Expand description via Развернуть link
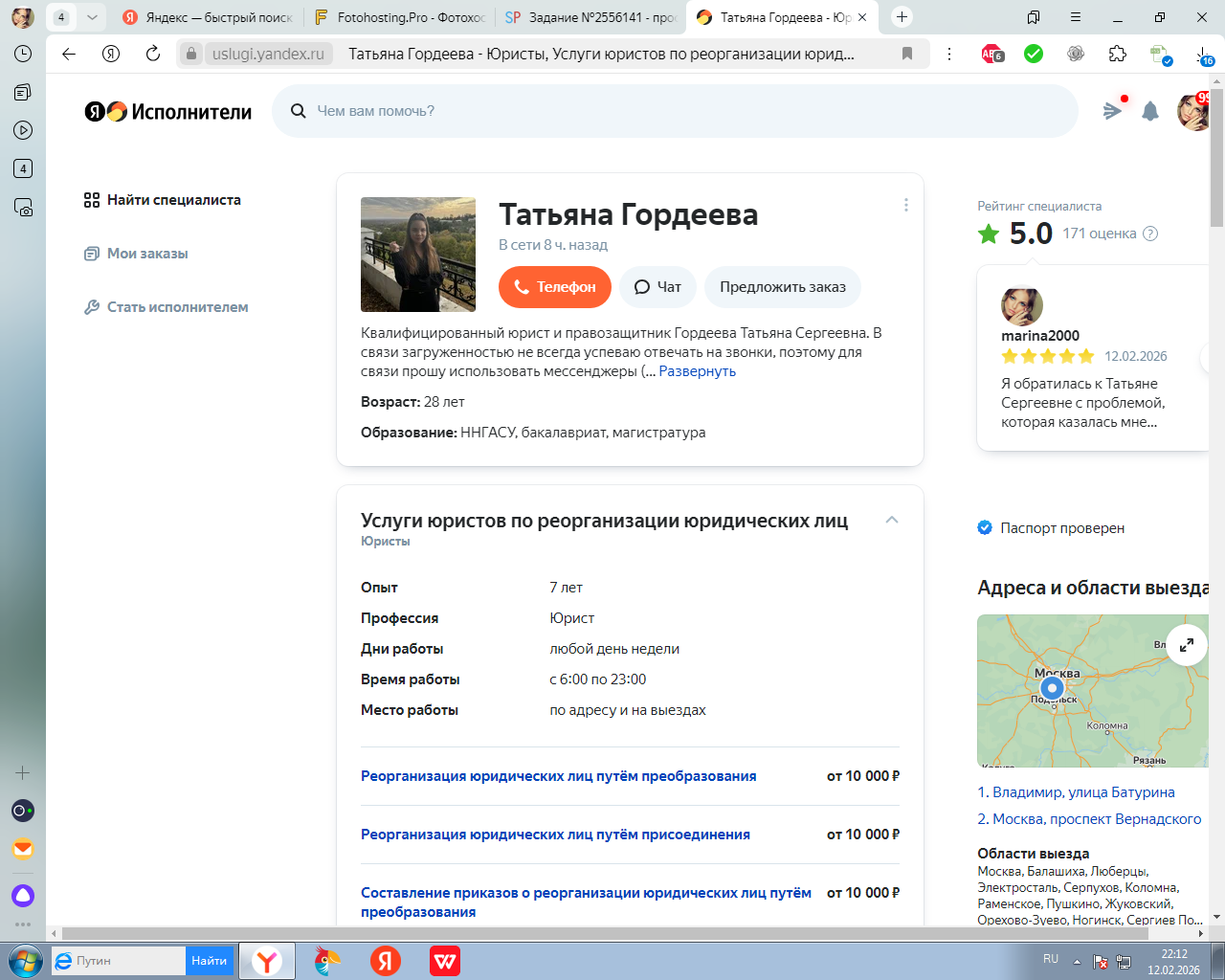 click(697, 371)
